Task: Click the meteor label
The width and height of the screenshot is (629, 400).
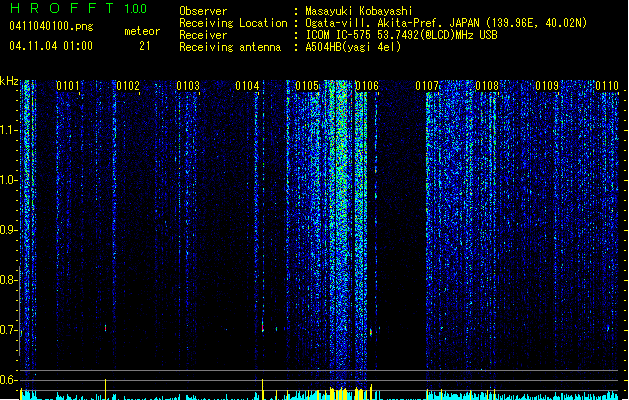Action: click(142, 31)
